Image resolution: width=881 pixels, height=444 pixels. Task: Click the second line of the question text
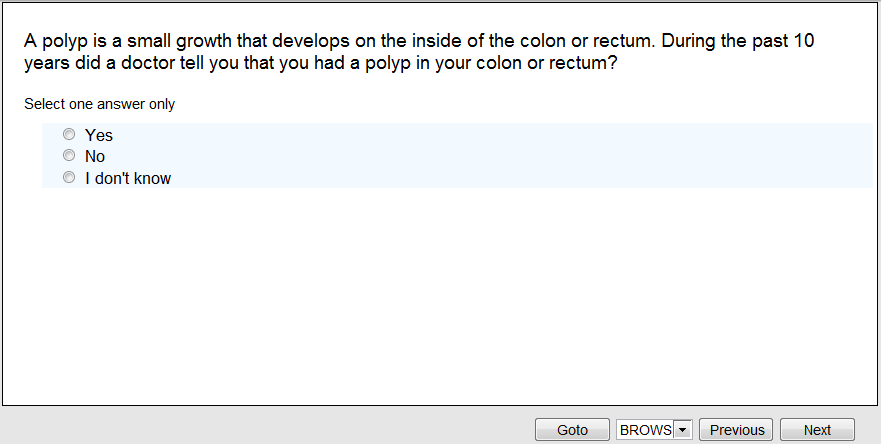[x=320, y=63]
